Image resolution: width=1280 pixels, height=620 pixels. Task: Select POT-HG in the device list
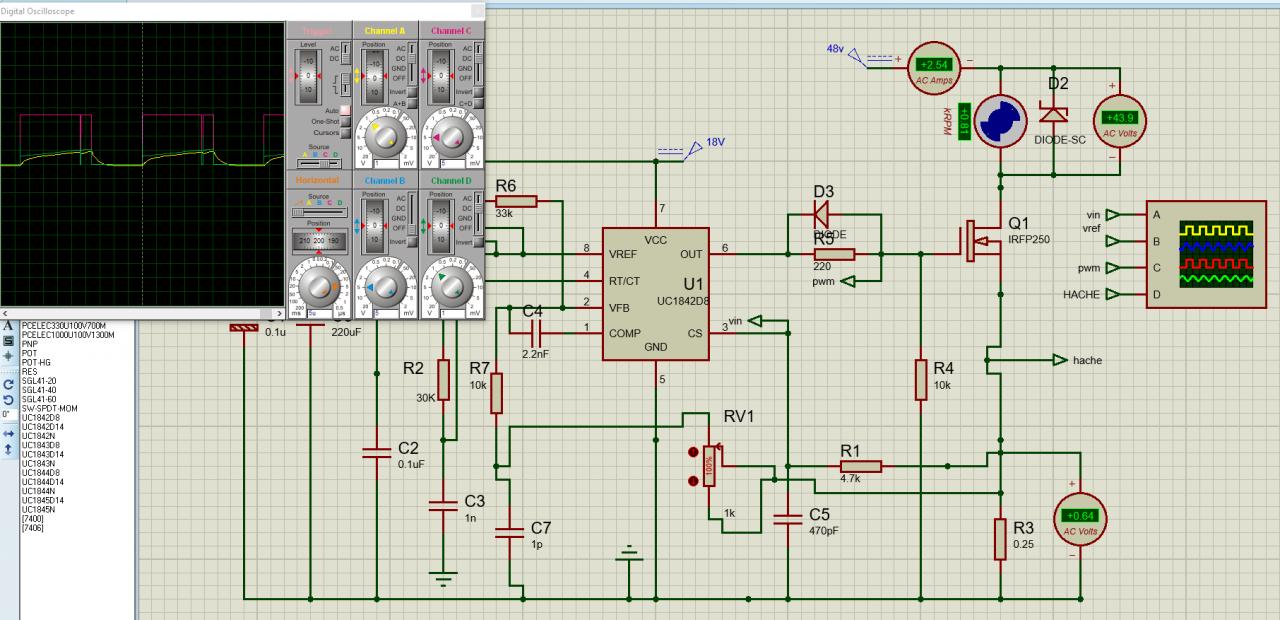(x=36, y=363)
